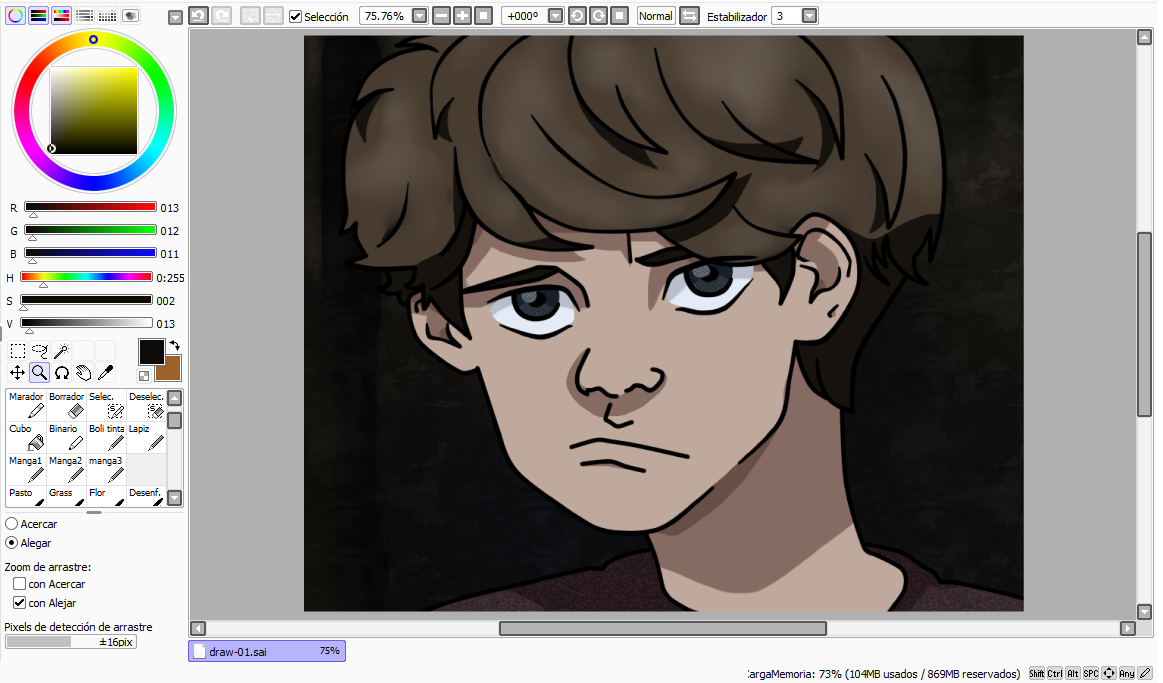Select the Acercar radio option
This screenshot has height=683, width=1163.
point(11,524)
